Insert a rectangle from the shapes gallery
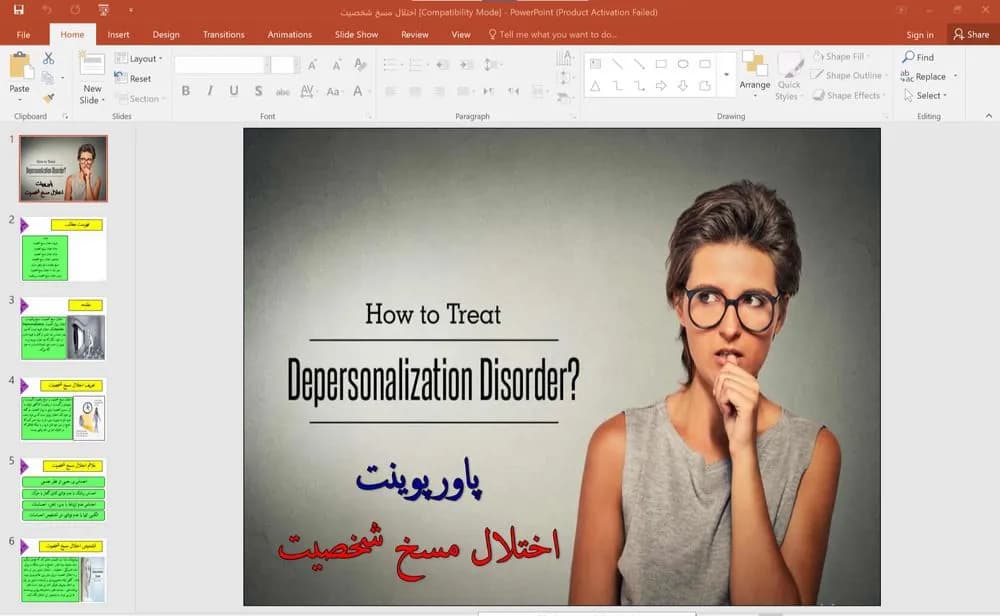 [x=661, y=64]
